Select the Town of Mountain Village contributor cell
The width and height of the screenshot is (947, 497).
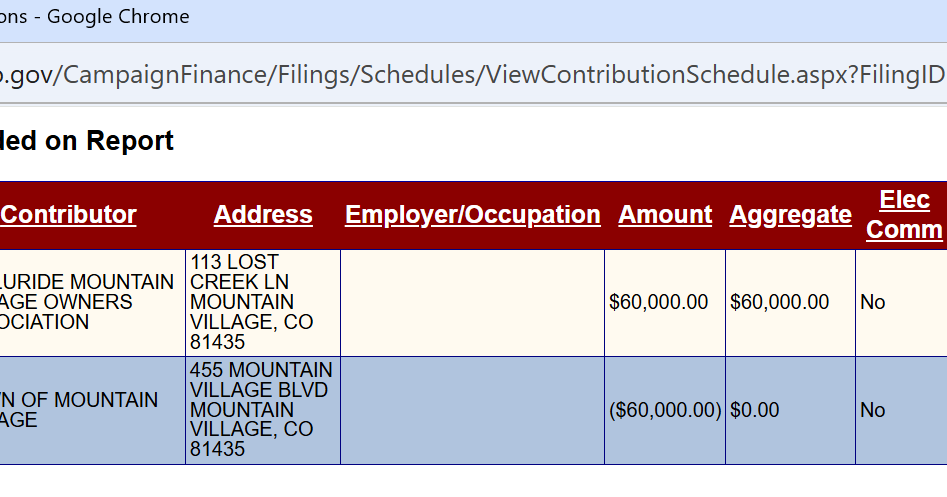click(x=92, y=411)
